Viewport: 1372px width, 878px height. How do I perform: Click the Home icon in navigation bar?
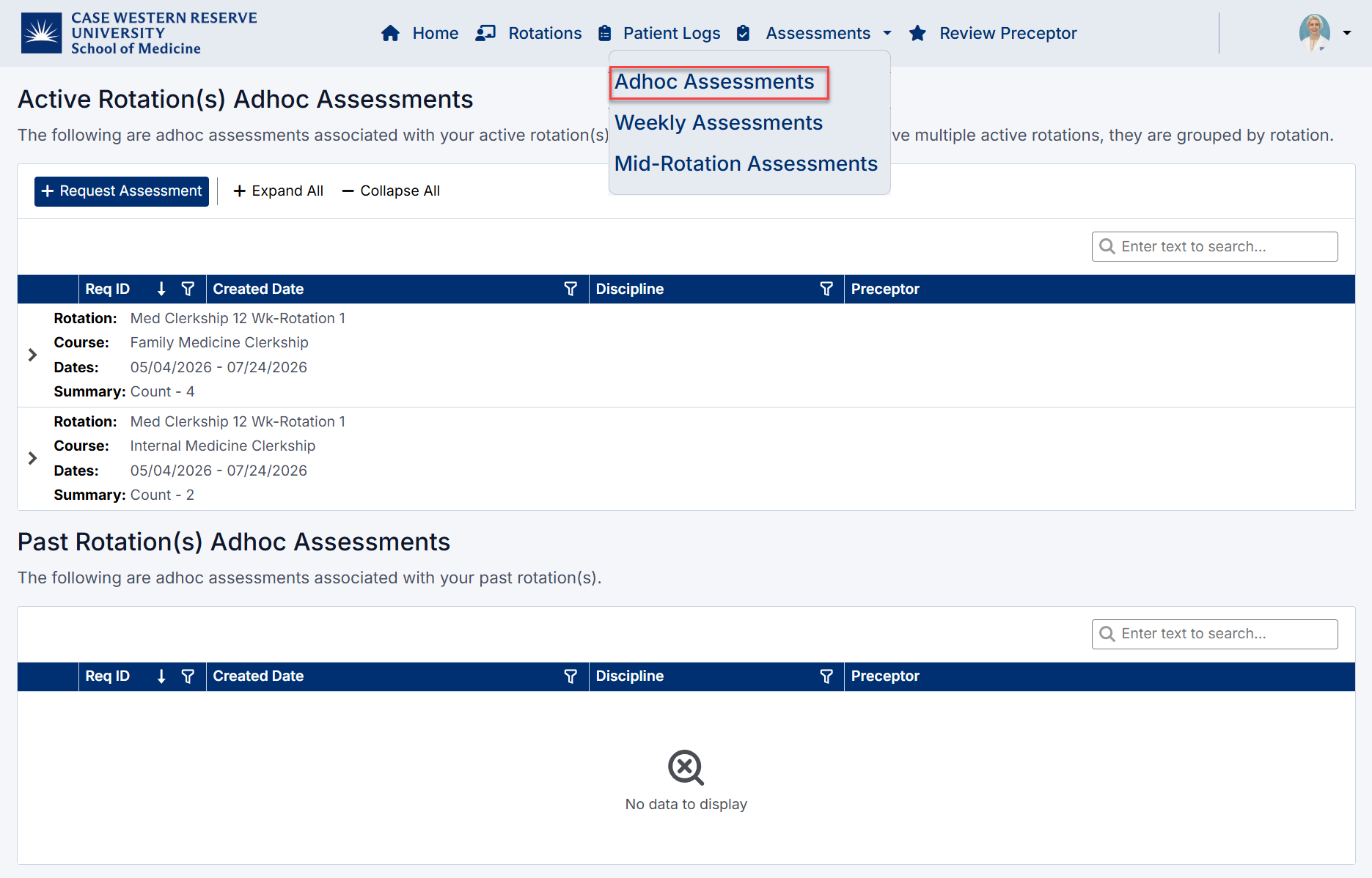[391, 33]
